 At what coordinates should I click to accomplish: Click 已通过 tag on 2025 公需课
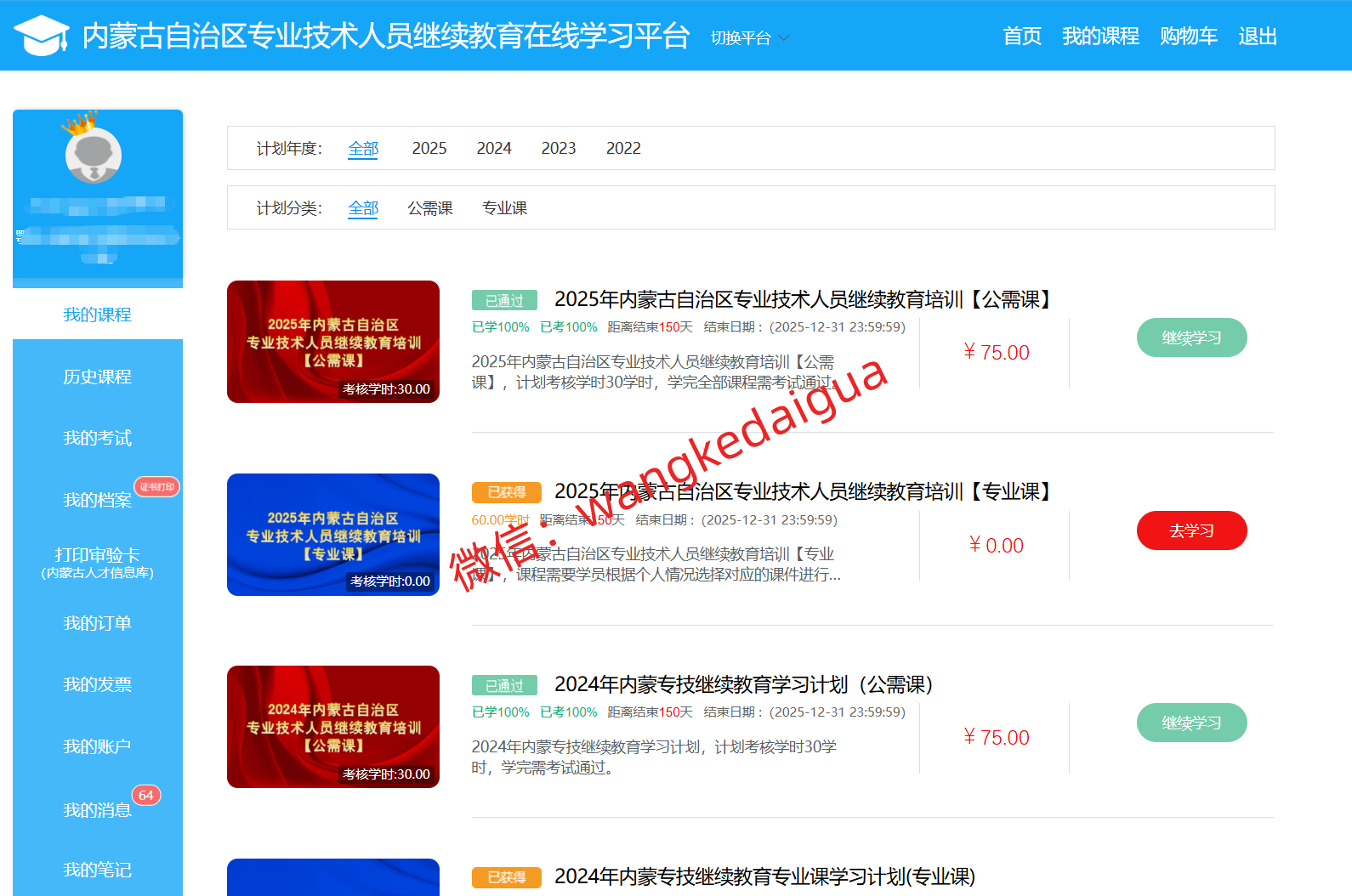[x=504, y=300]
